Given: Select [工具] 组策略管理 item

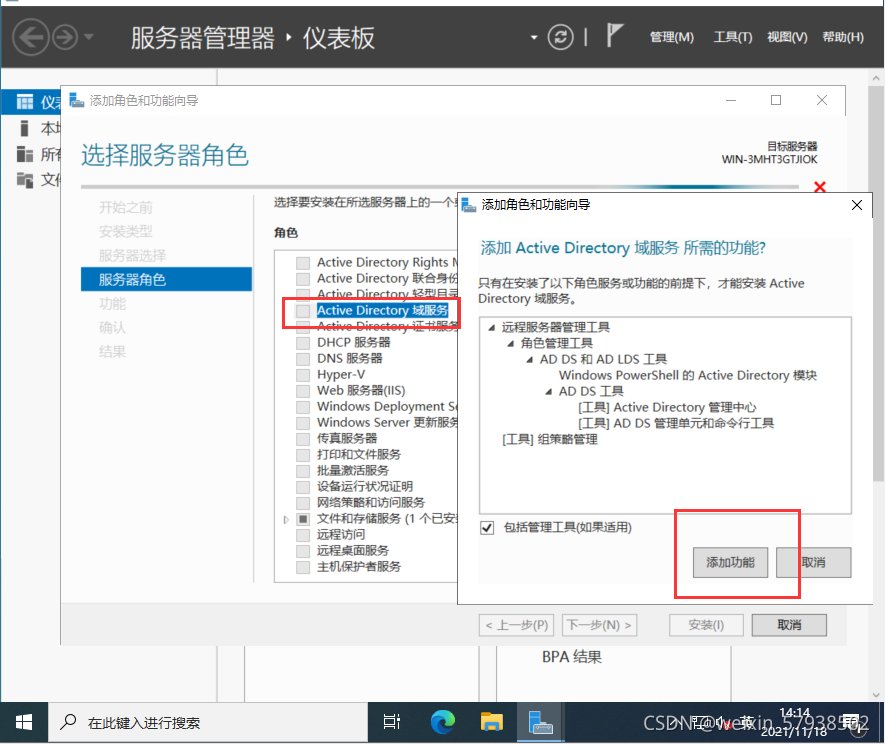Looking at the screenshot, I should 549,439.
